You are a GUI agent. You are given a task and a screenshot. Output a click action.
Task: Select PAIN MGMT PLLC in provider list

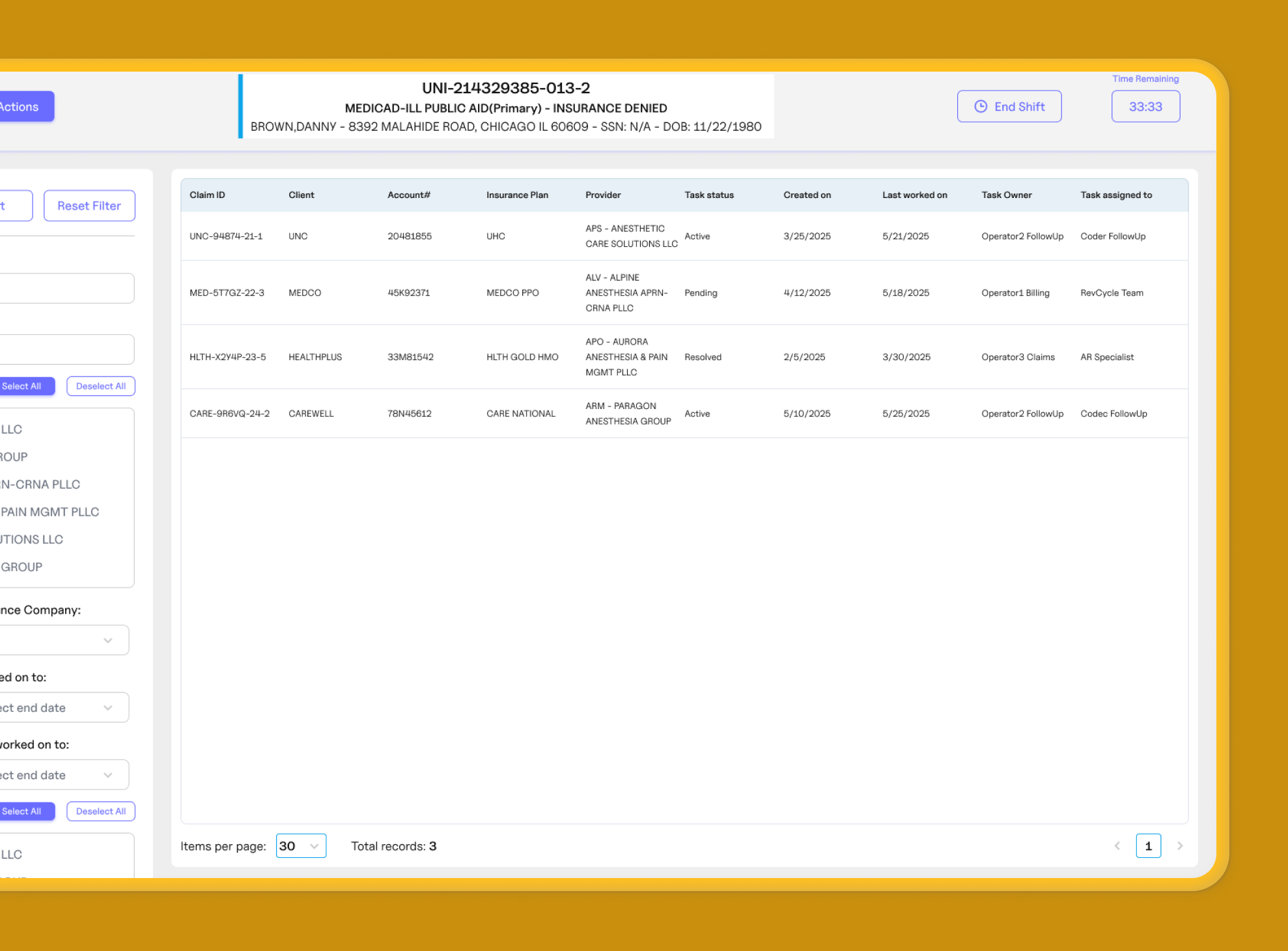(49, 512)
